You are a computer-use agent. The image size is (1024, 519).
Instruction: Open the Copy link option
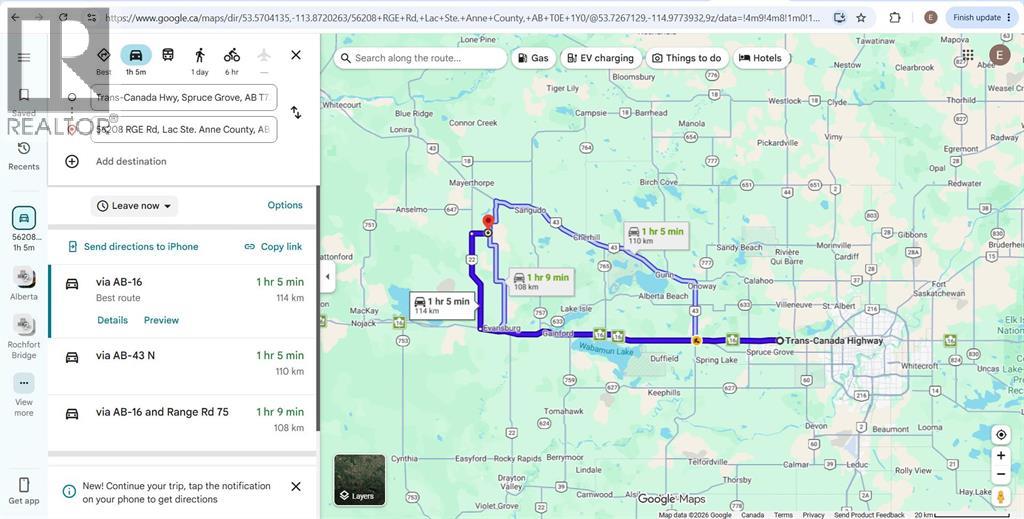pos(273,247)
